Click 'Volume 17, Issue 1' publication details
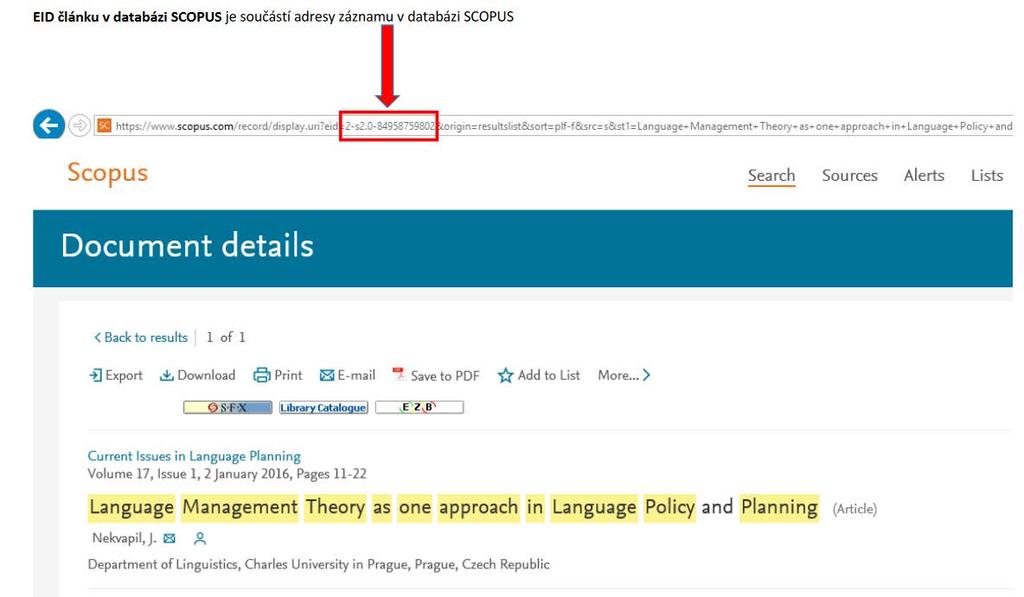This screenshot has height=597, width=1024. pos(227,474)
